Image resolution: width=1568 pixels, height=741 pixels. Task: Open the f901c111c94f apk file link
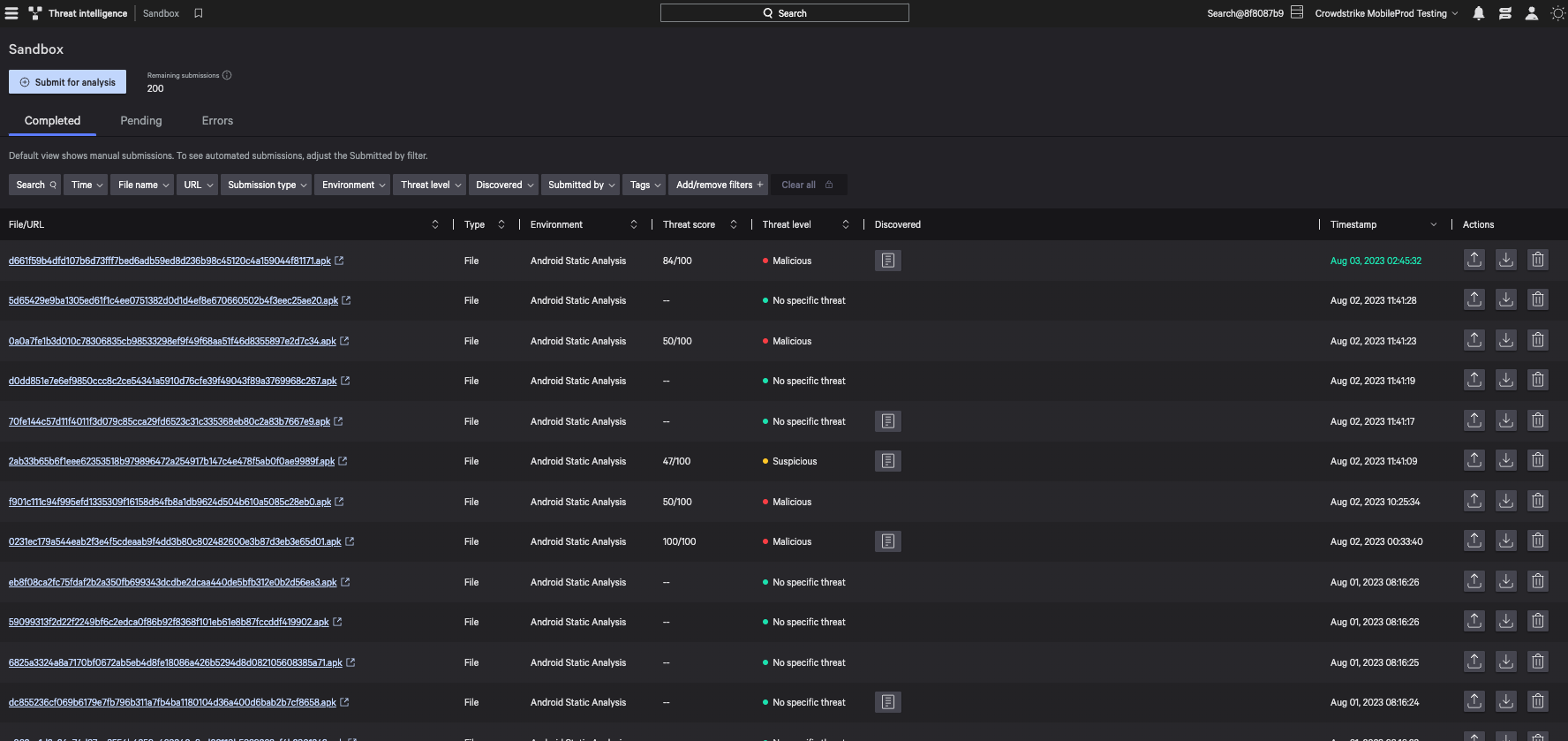coord(170,502)
